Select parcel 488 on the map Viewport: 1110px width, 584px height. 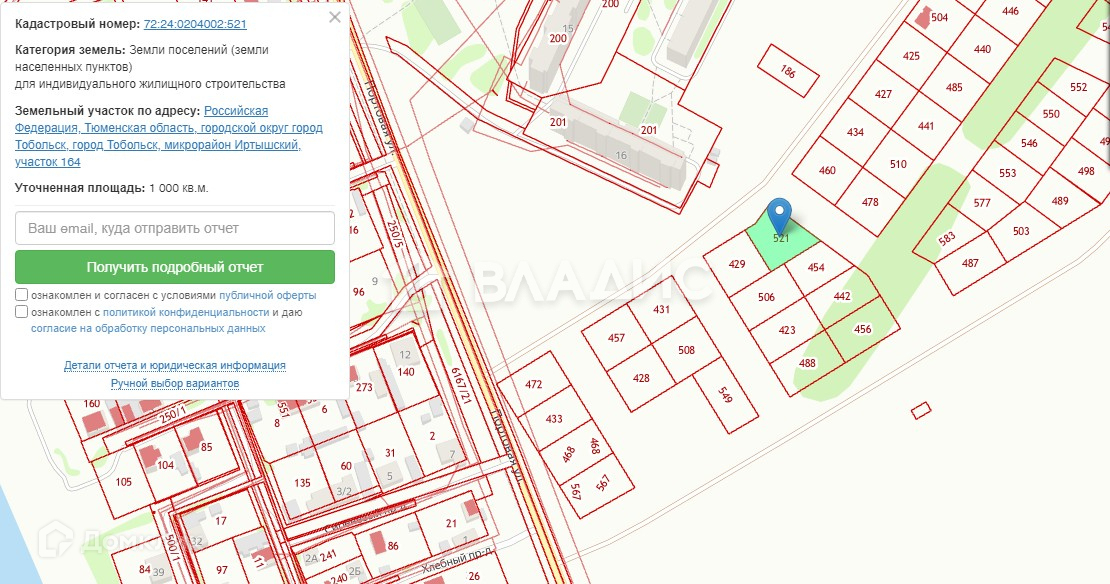pyautogui.click(x=807, y=363)
